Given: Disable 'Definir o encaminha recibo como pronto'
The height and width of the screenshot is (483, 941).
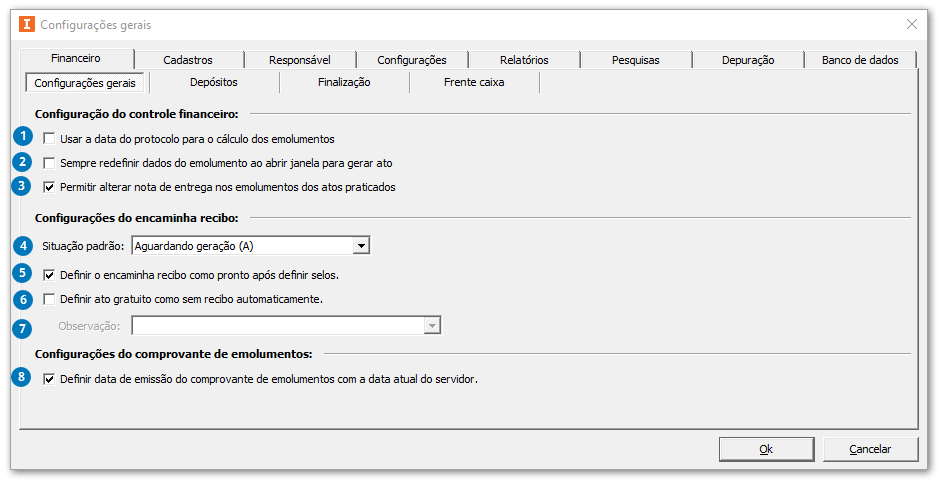Looking at the screenshot, I should [49, 275].
